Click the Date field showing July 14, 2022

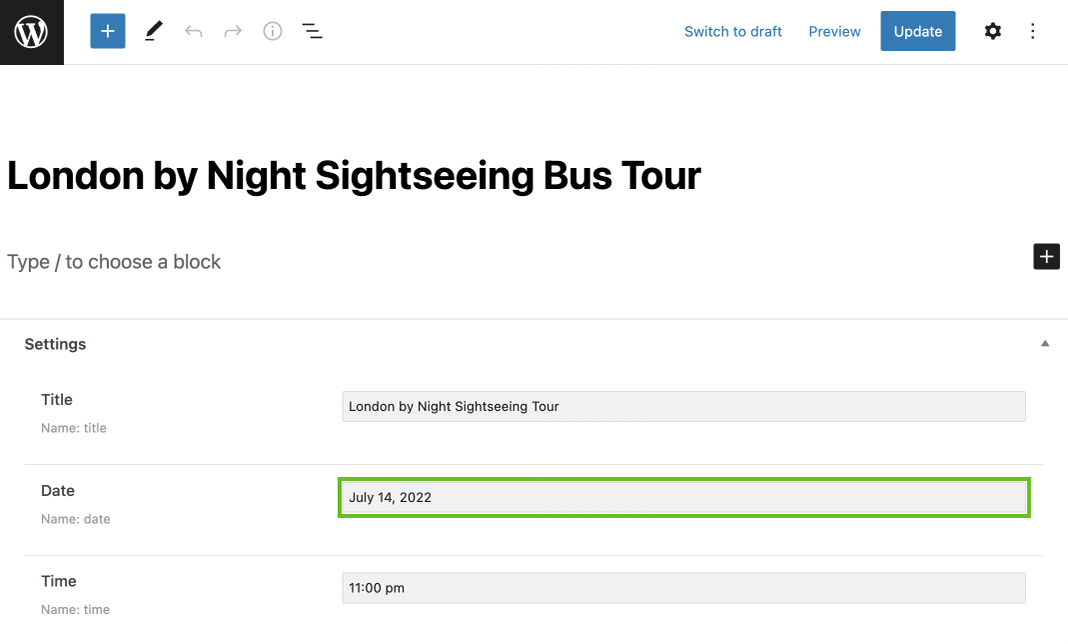[x=684, y=497]
